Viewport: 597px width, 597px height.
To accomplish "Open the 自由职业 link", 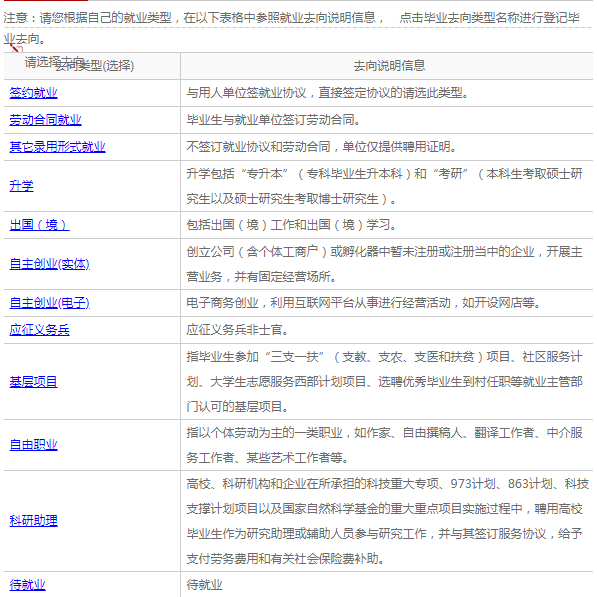I will 34,445.
